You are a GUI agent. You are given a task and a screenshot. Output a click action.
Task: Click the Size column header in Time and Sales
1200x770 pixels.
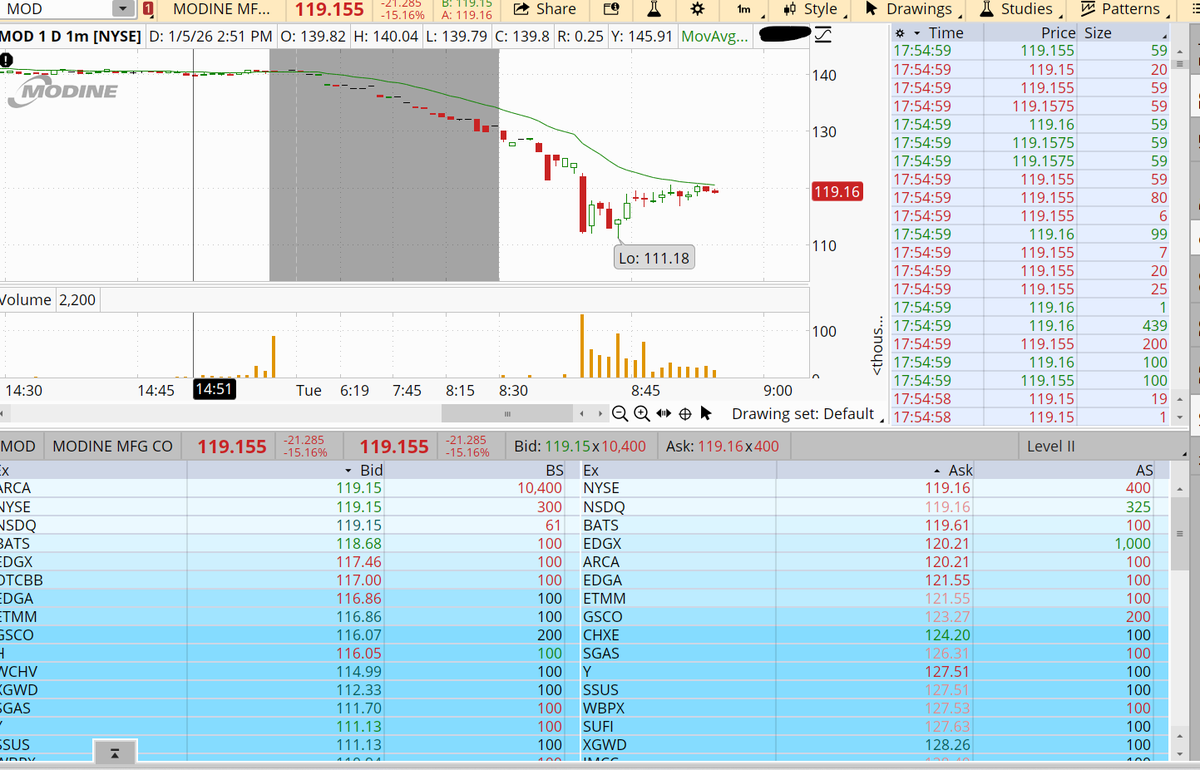pyautogui.click(x=1098, y=32)
